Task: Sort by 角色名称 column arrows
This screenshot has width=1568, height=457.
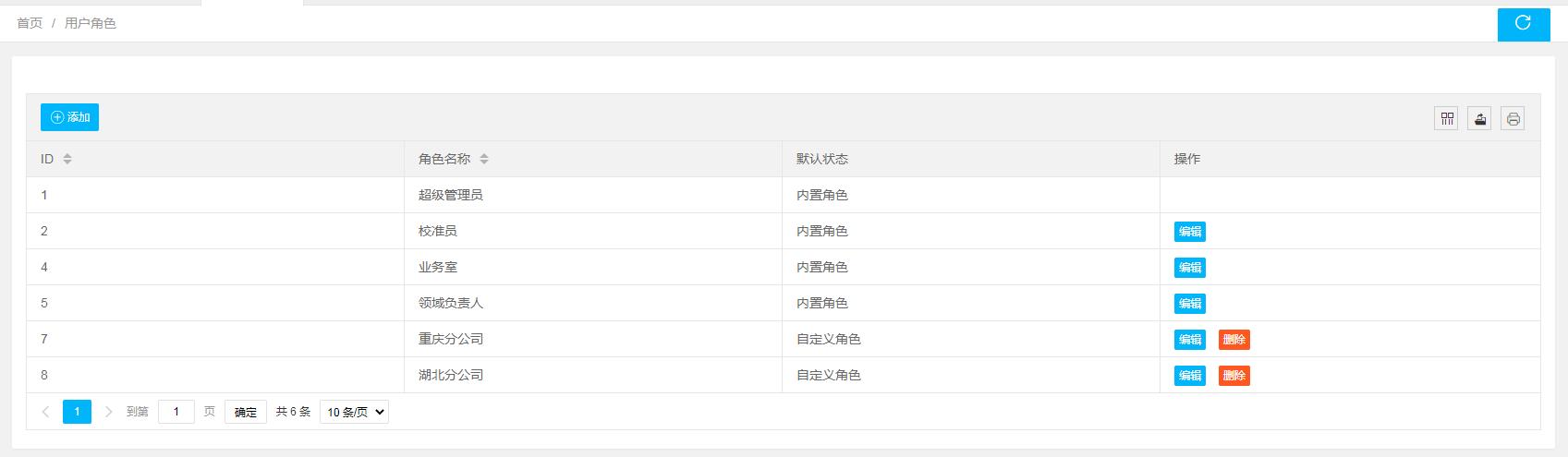Action: 484,159
